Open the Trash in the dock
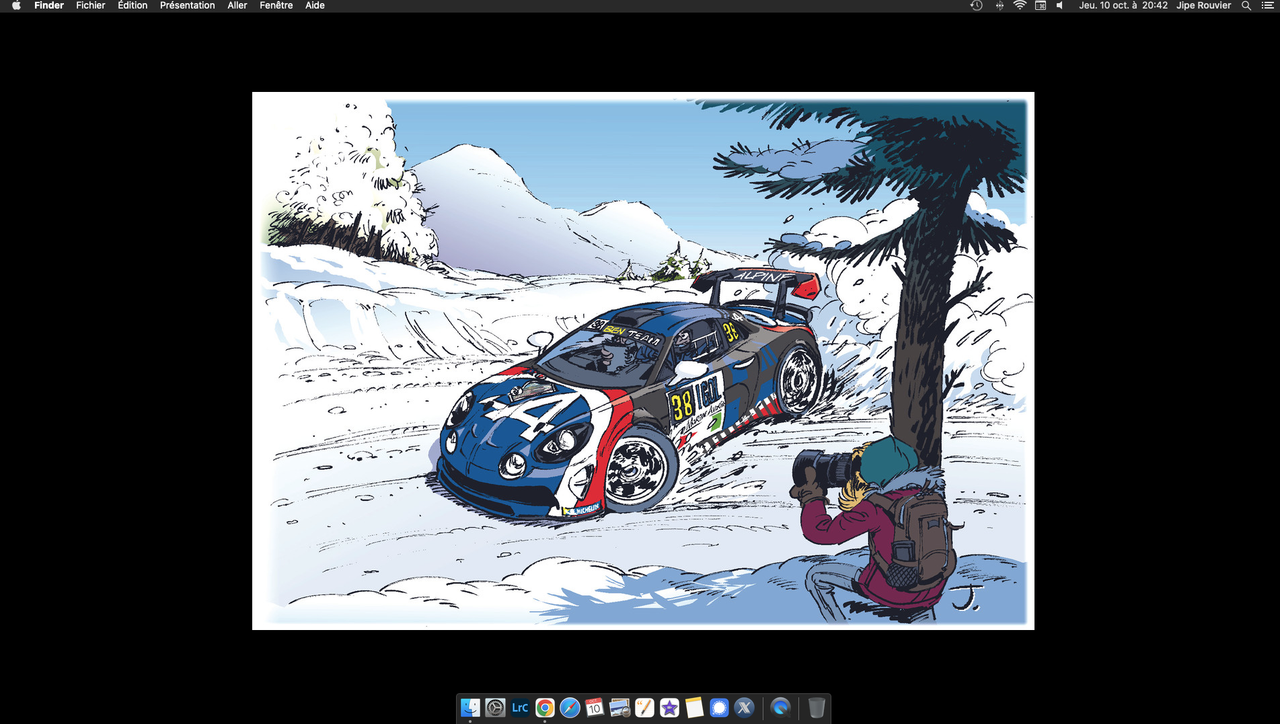Screen dimensions: 1280x724 pos(817,708)
